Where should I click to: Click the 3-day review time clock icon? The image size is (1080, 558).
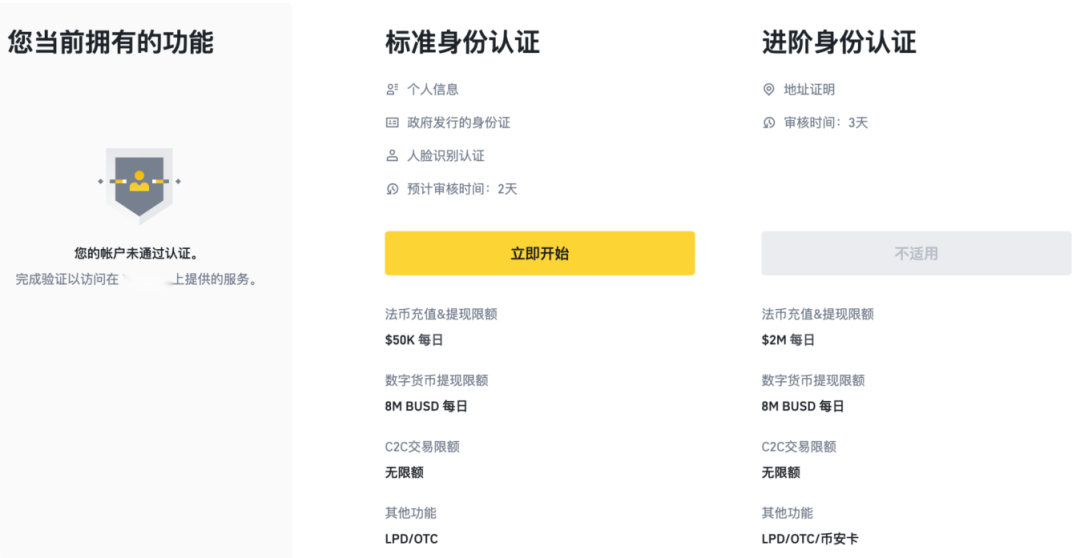click(x=769, y=123)
